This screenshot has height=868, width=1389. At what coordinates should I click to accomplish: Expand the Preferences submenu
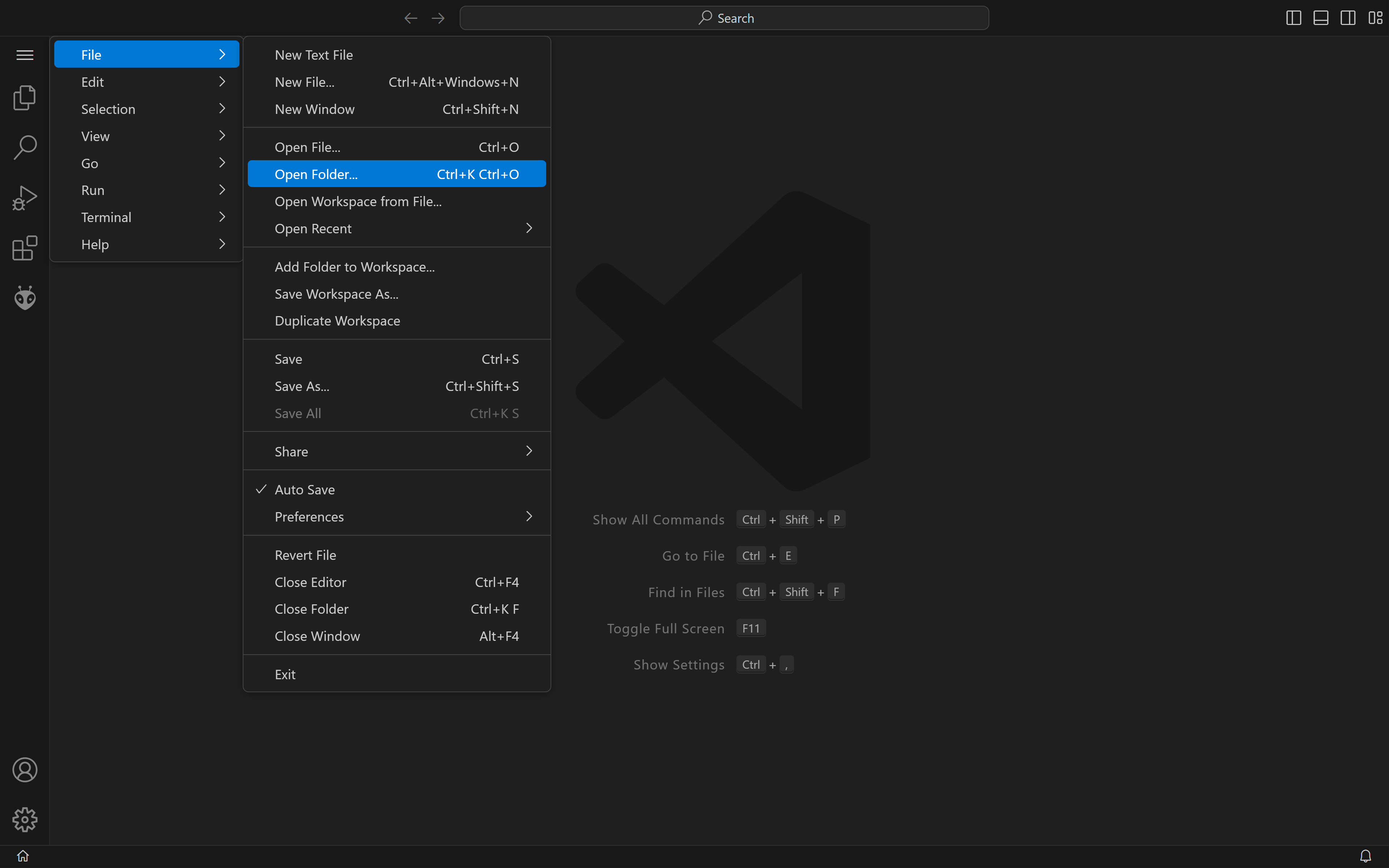[x=396, y=516]
